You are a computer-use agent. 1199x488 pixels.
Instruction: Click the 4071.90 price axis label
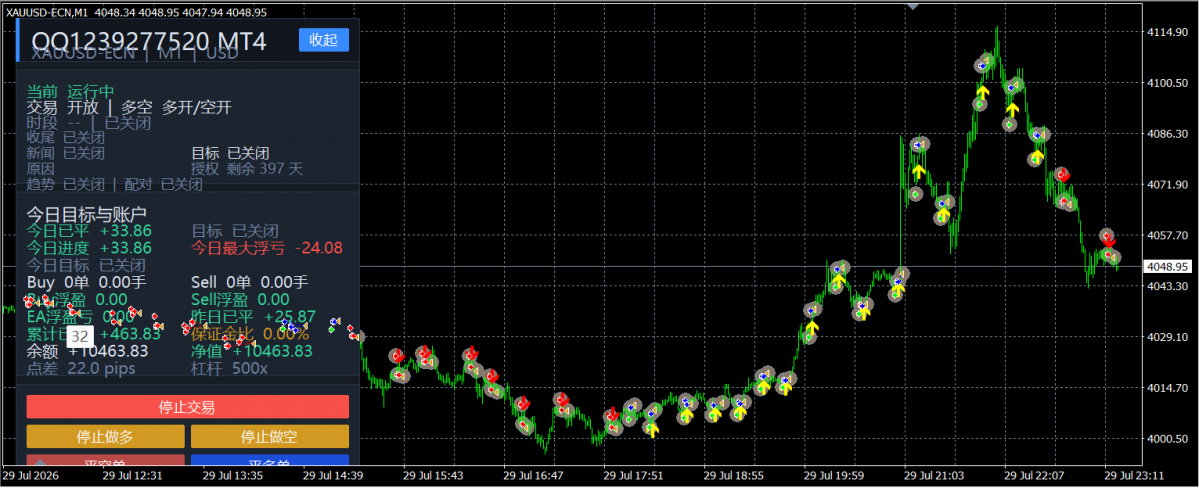click(x=1166, y=184)
